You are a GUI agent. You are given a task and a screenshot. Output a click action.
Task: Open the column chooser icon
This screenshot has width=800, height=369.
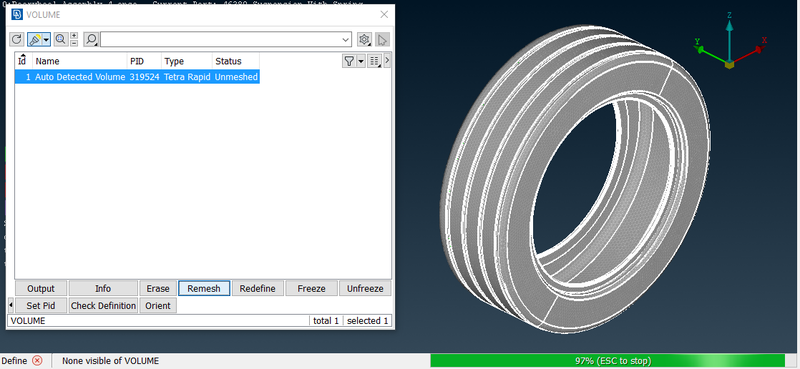pos(374,61)
